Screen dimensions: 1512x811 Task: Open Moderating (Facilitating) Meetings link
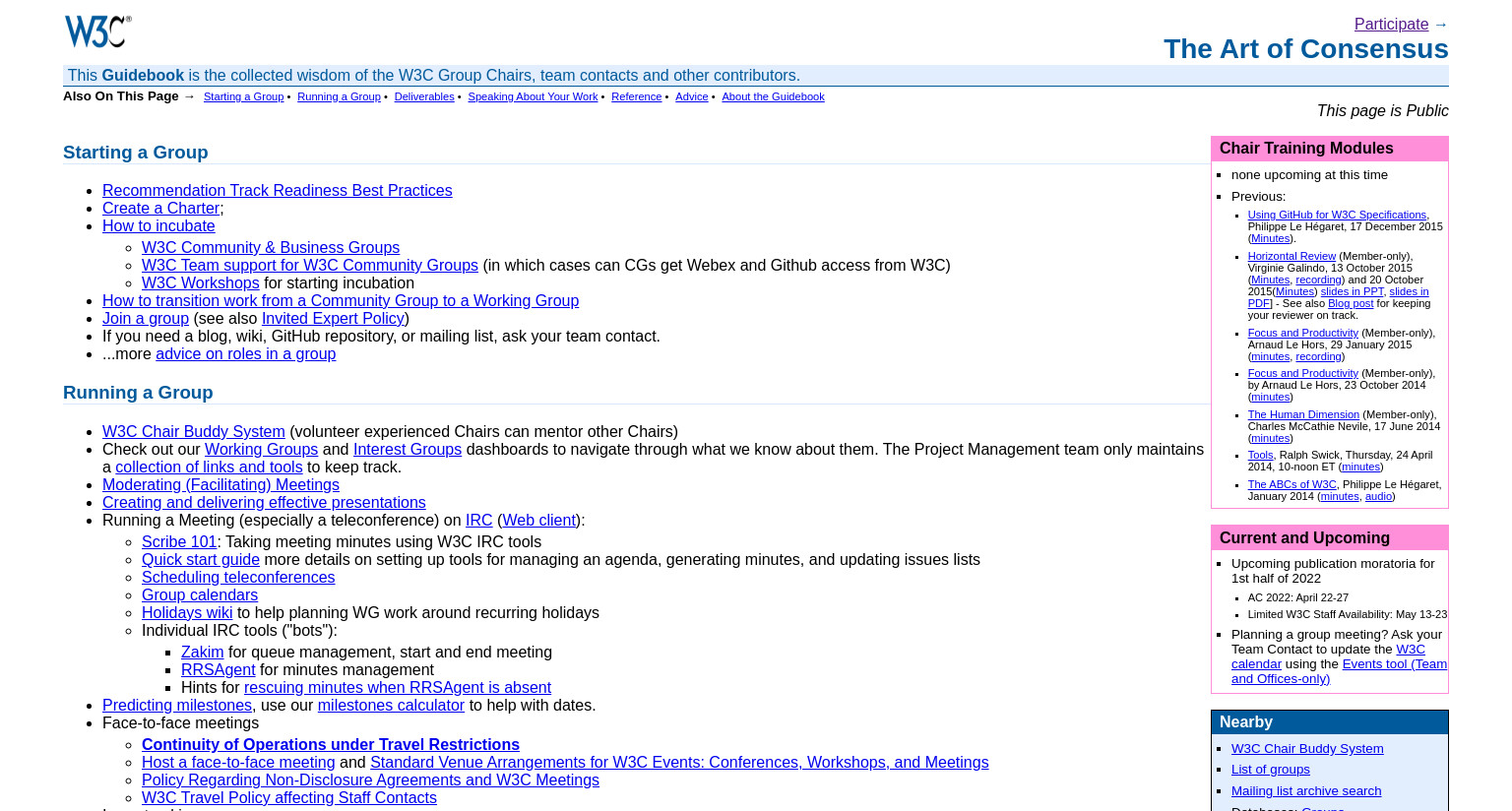coord(220,485)
